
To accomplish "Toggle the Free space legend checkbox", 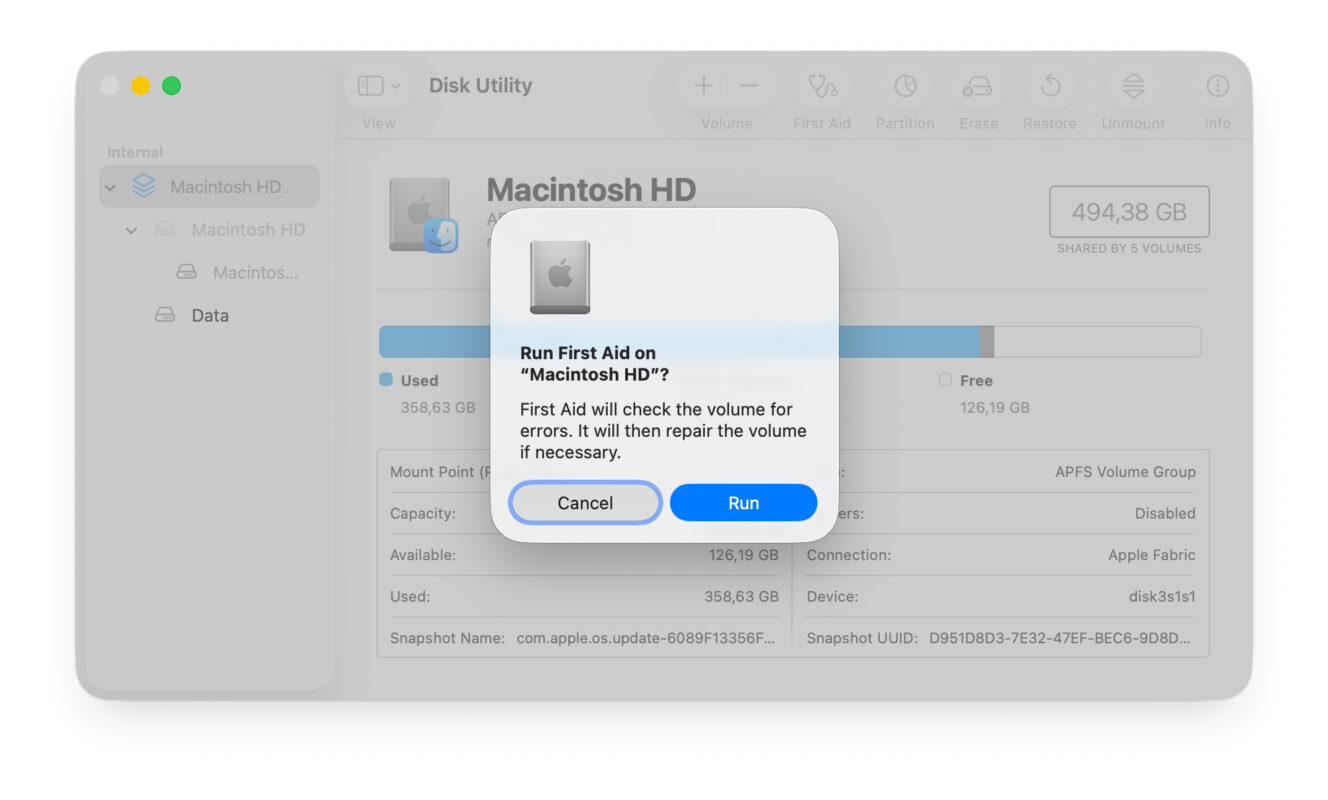I will tap(945, 380).
